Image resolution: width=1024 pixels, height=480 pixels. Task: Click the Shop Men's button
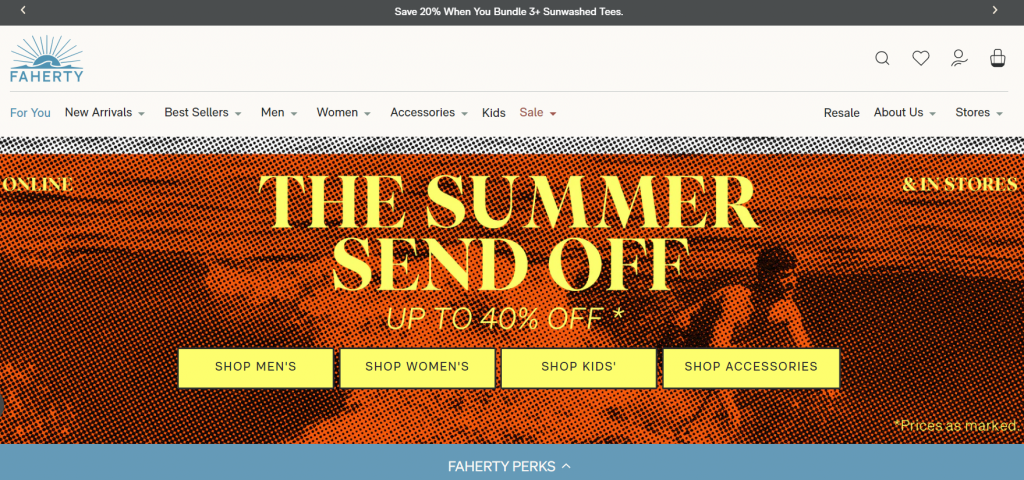pyautogui.click(x=255, y=368)
